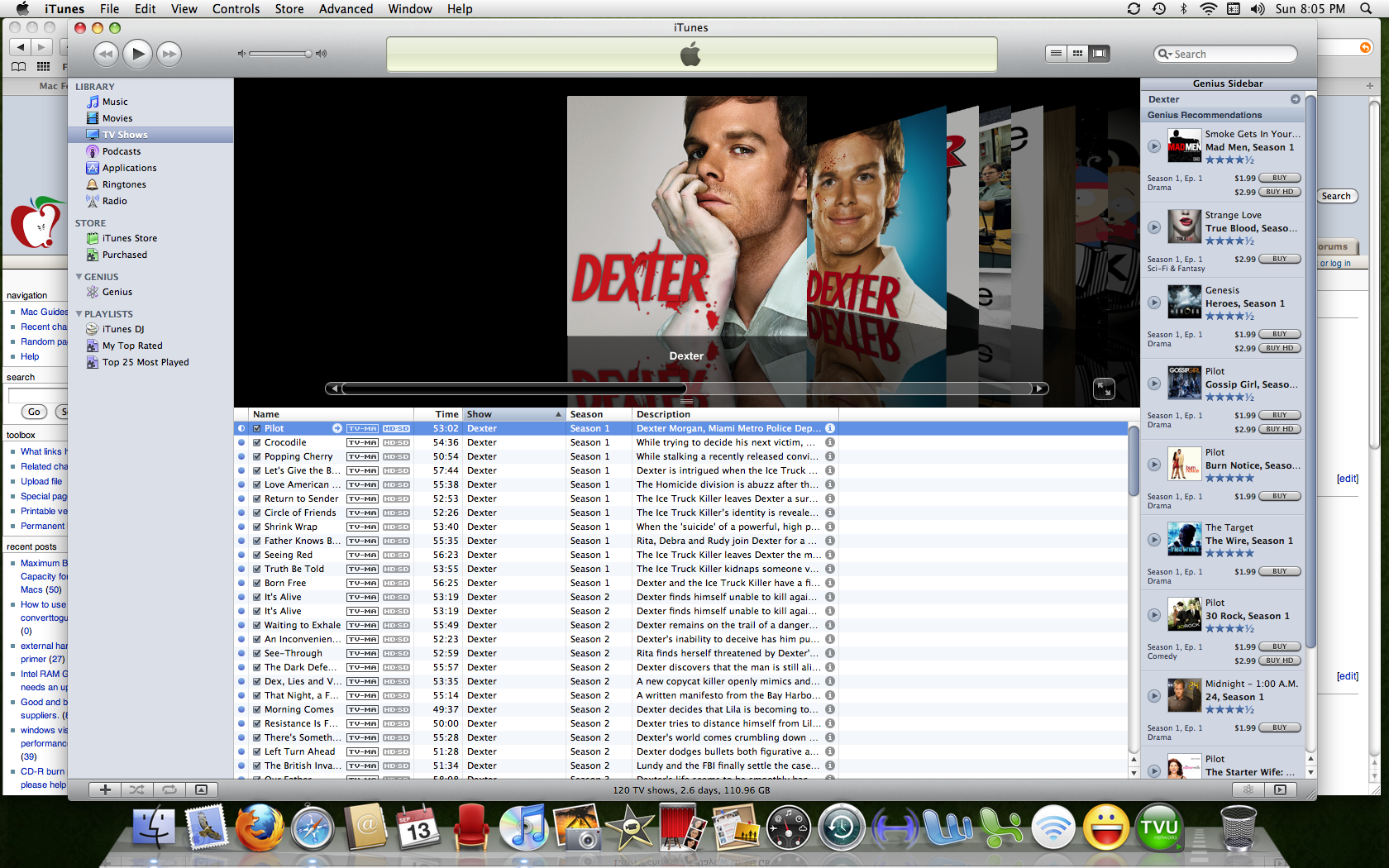Toggle repeat button at bottom
Image resolution: width=1389 pixels, height=868 pixels.
click(169, 789)
